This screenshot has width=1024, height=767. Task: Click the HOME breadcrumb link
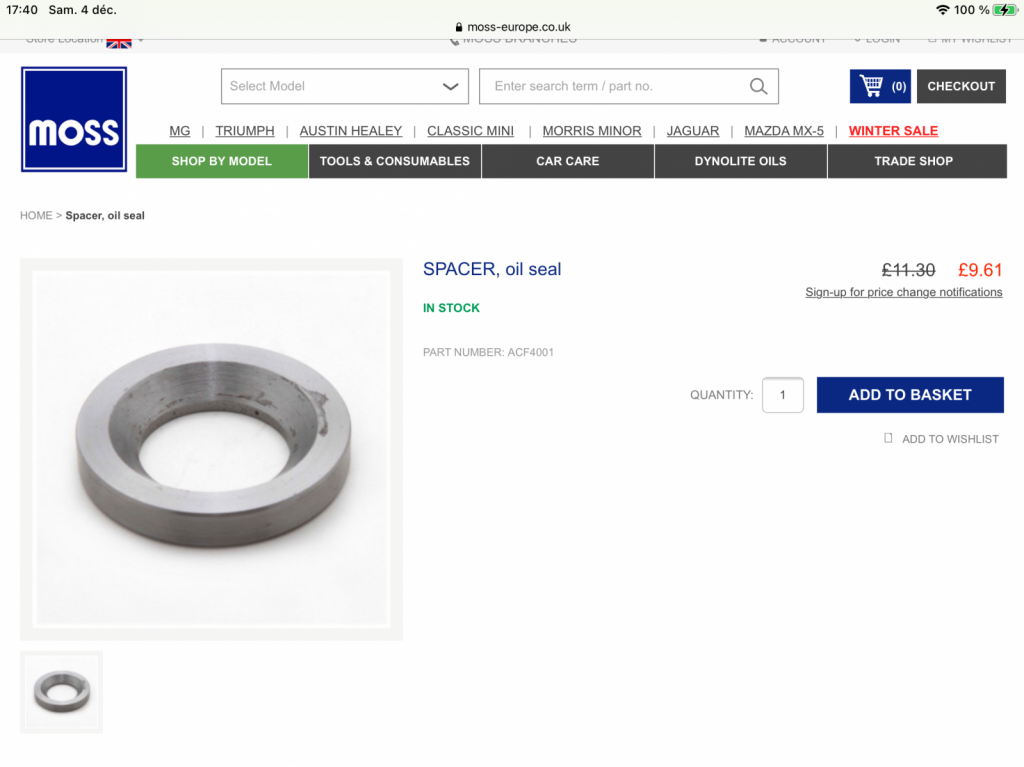[x=36, y=216]
